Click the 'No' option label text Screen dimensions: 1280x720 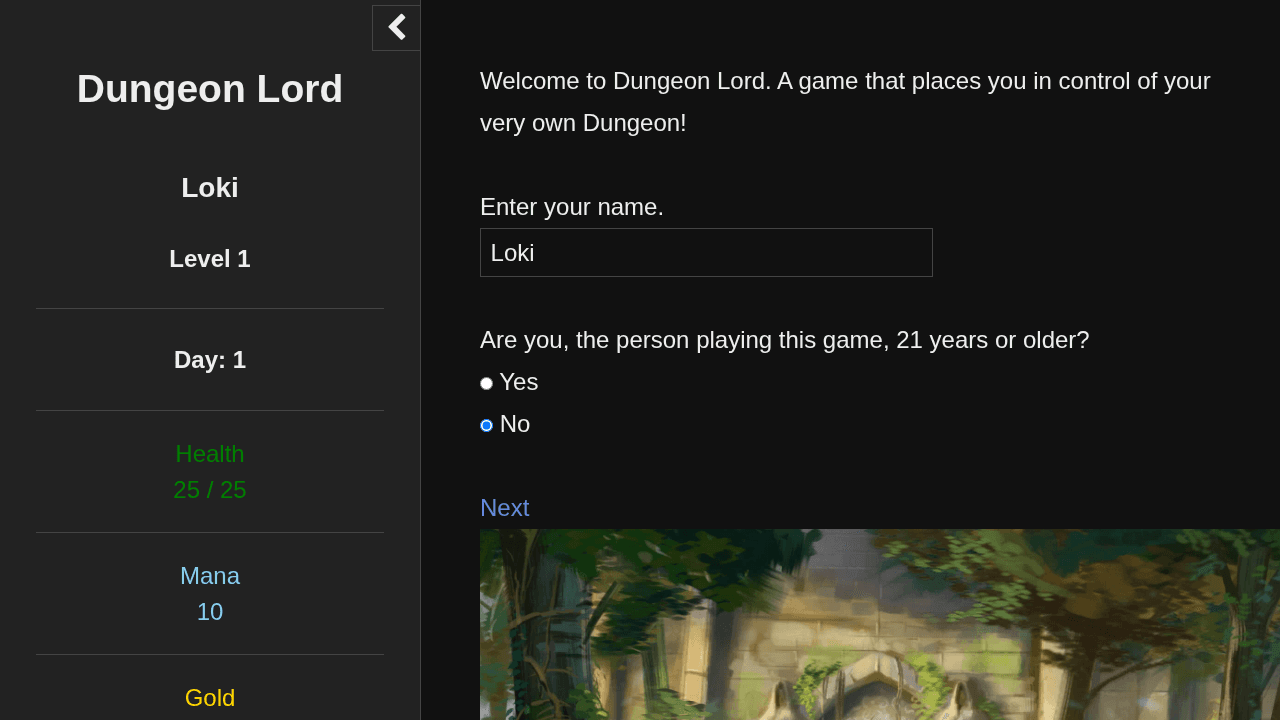tap(515, 424)
